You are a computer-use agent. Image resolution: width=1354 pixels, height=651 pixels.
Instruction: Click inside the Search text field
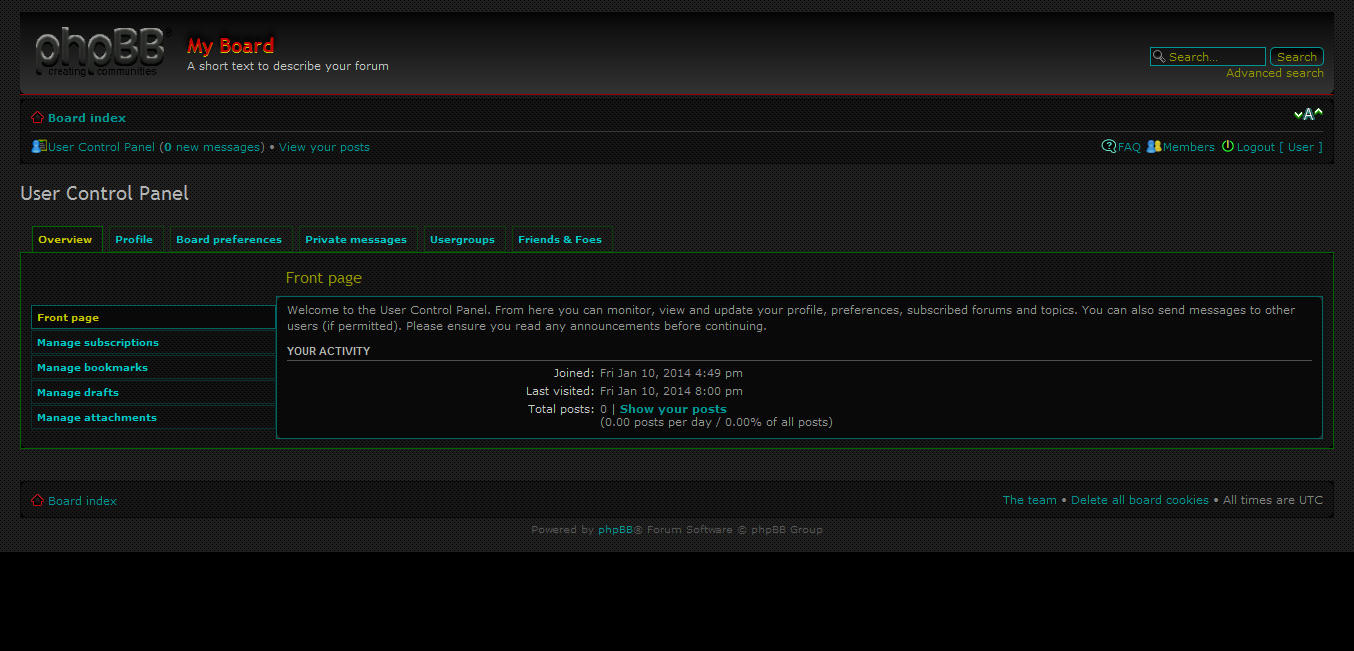coord(1210,56)
